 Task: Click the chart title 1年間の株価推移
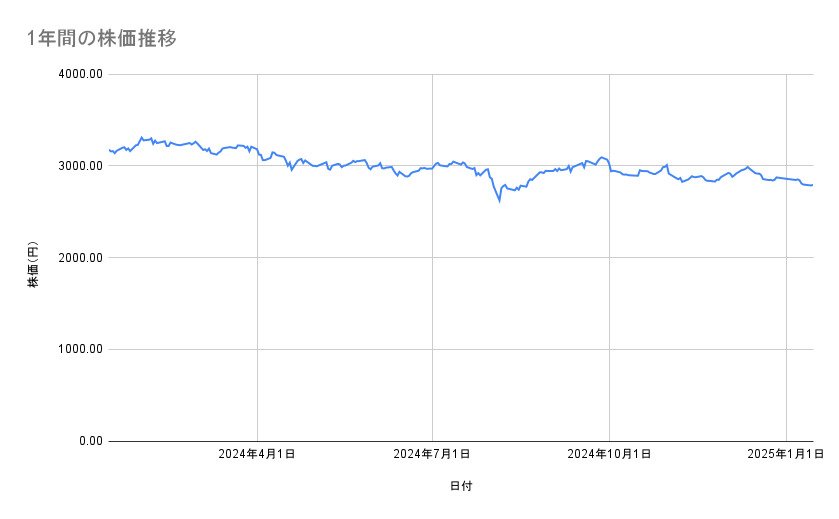coord(103,38)
